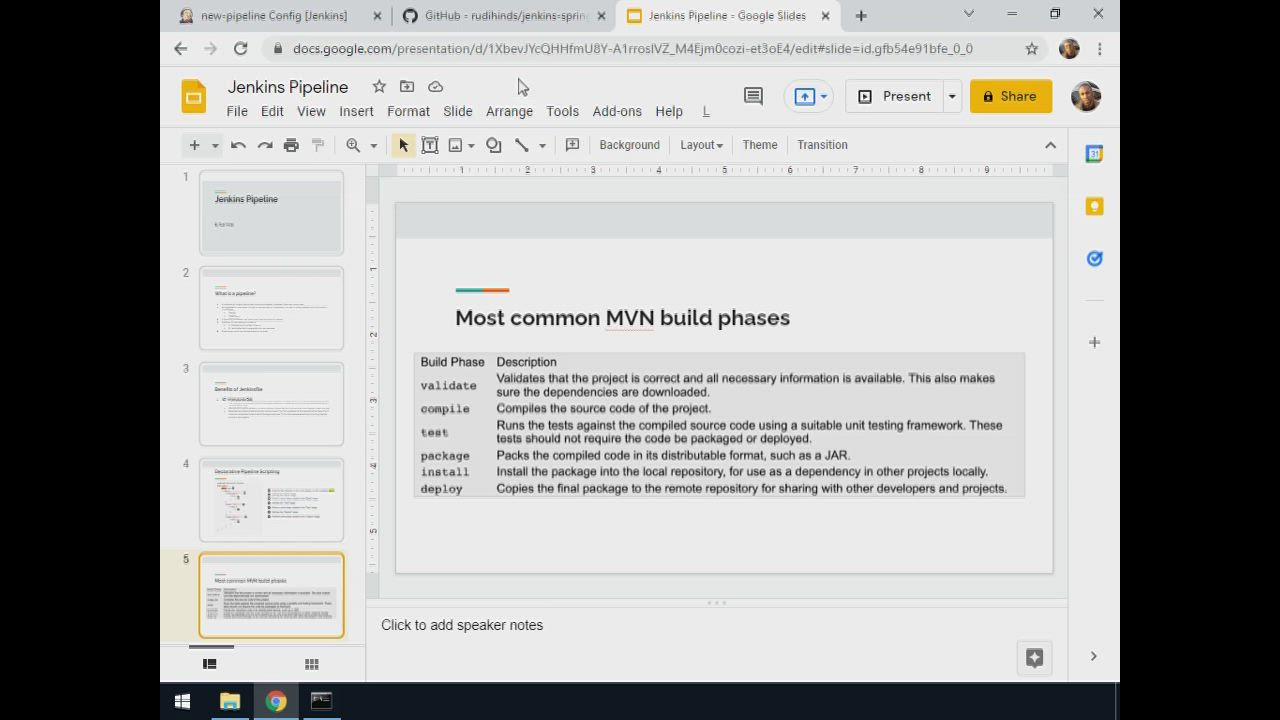Click the yellow Share button
This screenshot has height=720, width=1280.
click(x=1010, y=96)
